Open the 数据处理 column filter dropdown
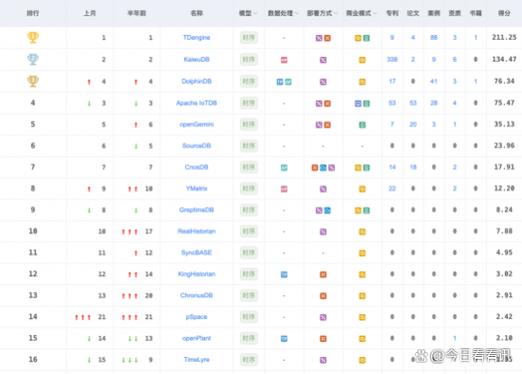This screenshot has height=374, width=522. 297,13
